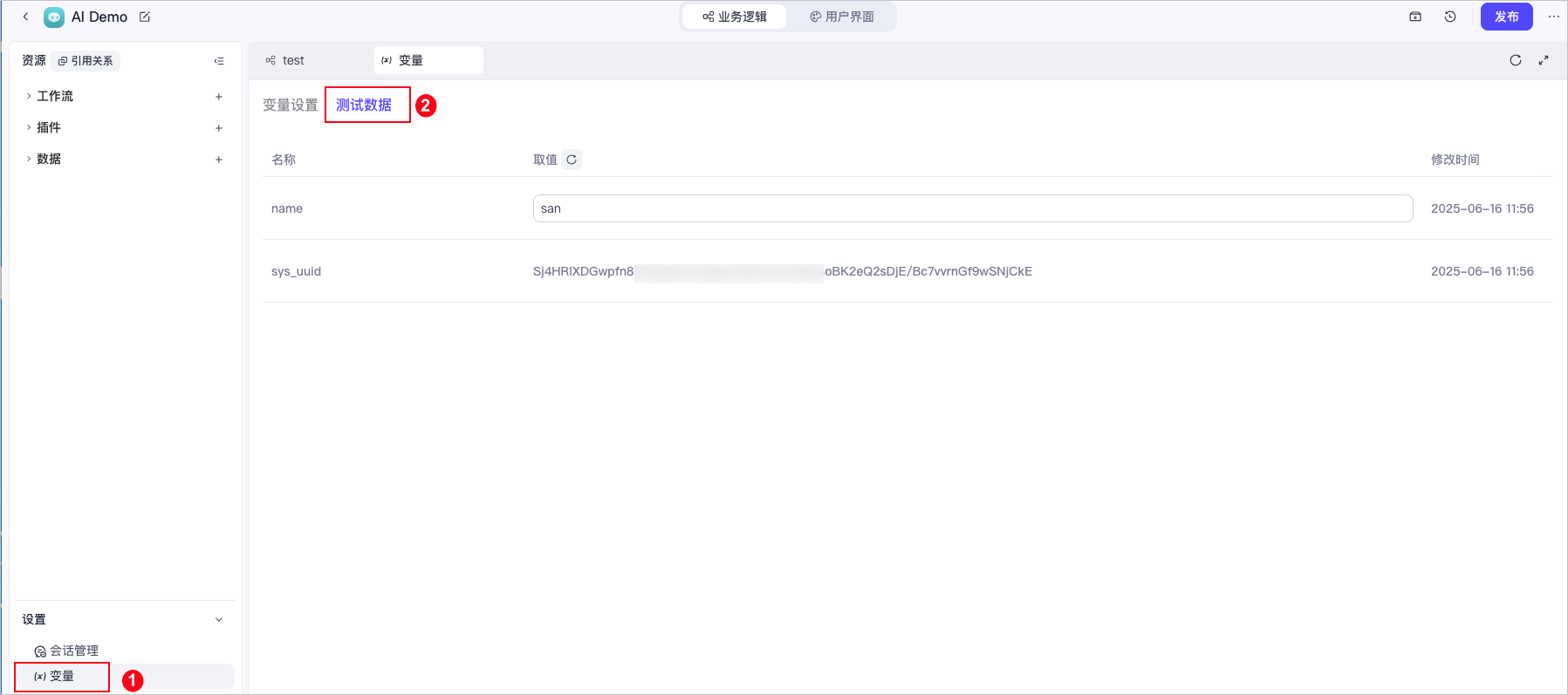Expand the editor to fullscreen
This screenshot has height=695, width=1568.
click(1544, 60)
